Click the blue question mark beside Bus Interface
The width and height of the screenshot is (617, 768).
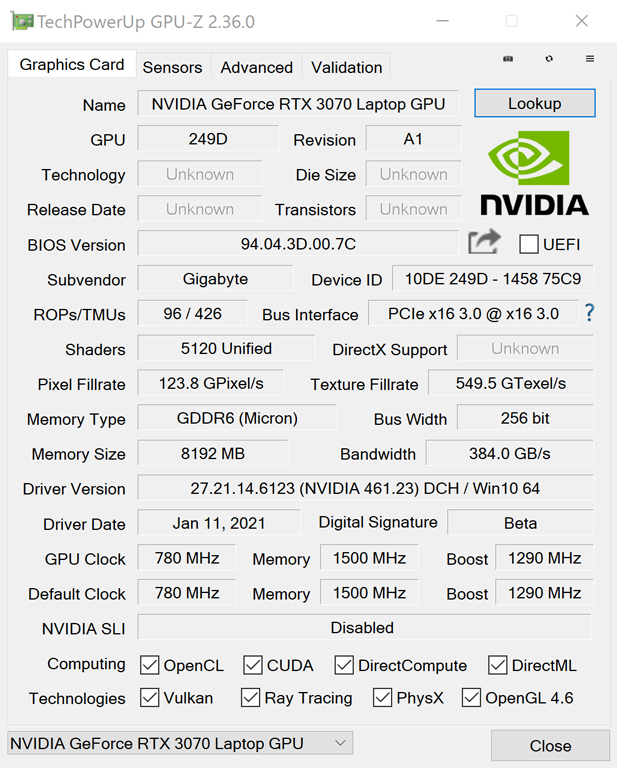589,313
